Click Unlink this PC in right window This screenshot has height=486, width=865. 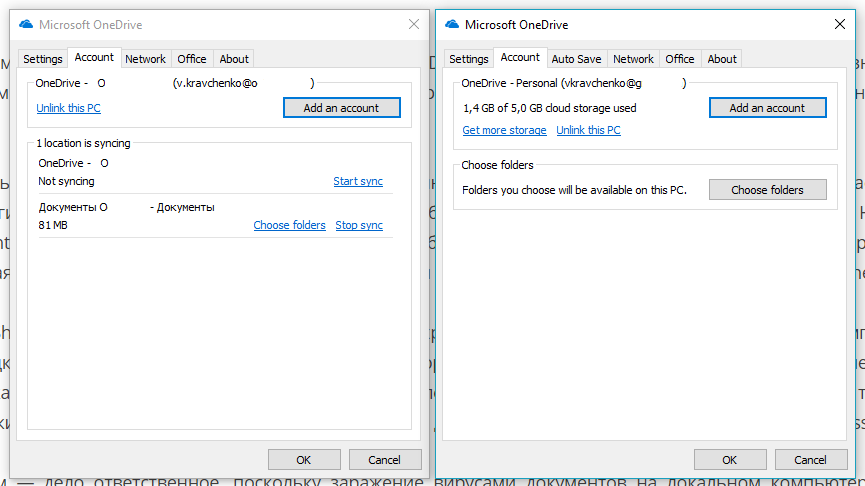pyautogui.click(x=588, y=130)
